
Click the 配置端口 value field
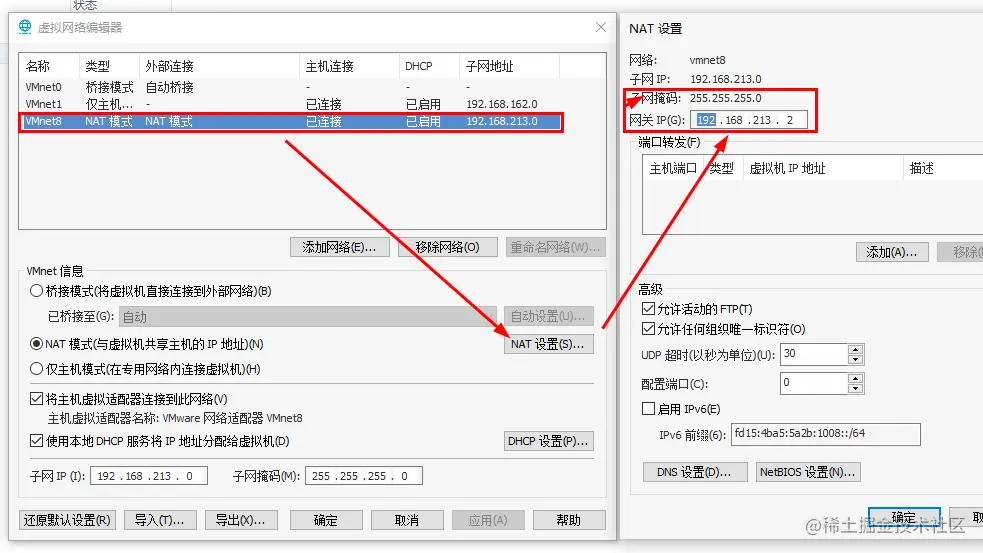(x=814, y=383)
